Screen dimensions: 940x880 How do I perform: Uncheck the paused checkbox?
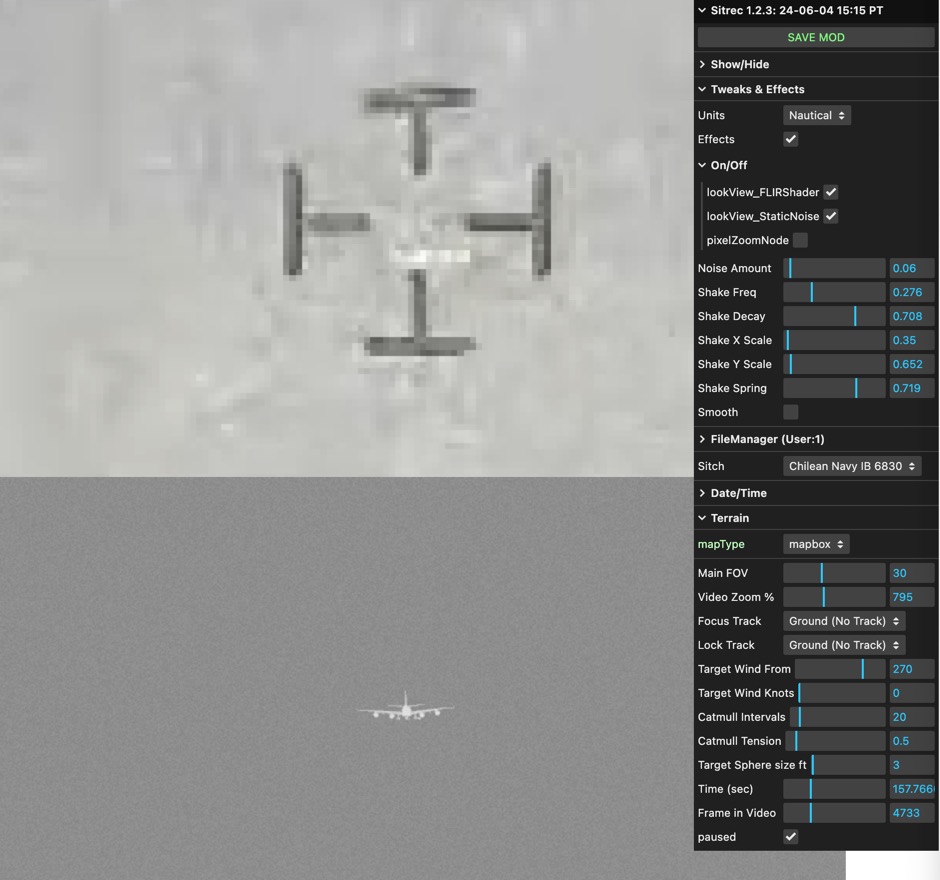pos(791,837)
